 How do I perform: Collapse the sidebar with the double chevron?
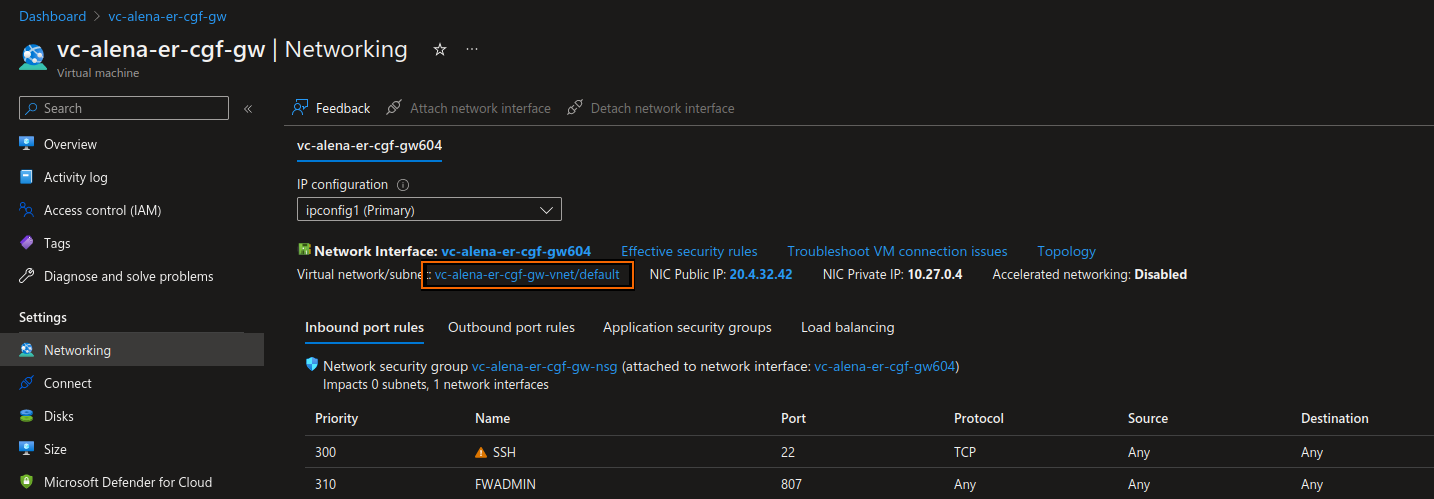click(x=248, y=108)
